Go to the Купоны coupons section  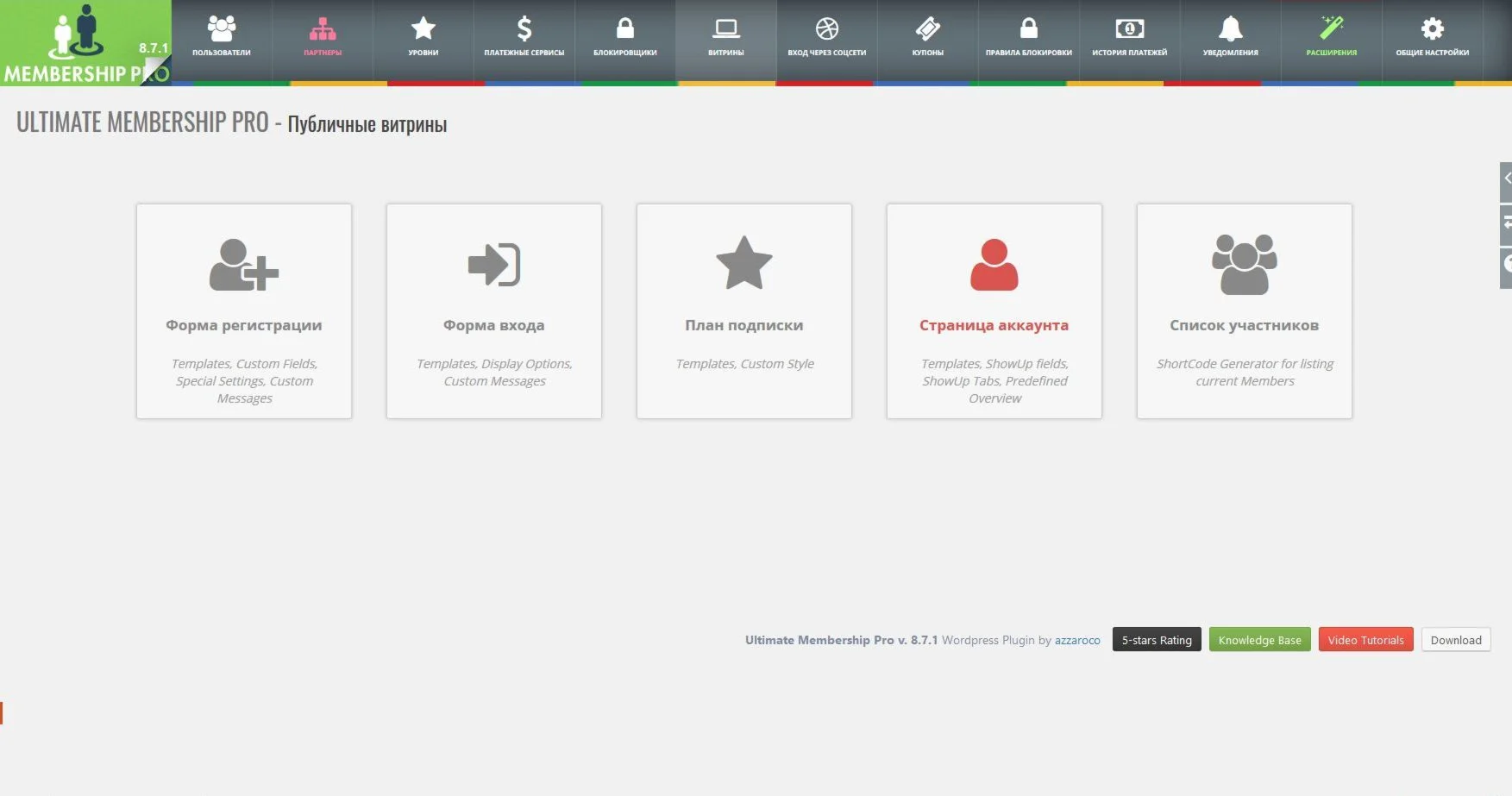tap(928, 40)
